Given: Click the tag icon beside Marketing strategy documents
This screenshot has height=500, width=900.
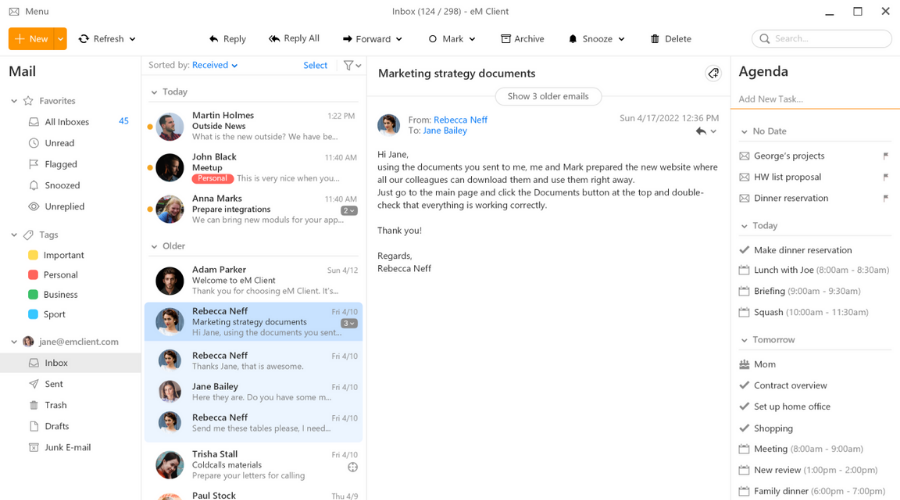Looking at the screenshot, I should click(x=713, y=73).
